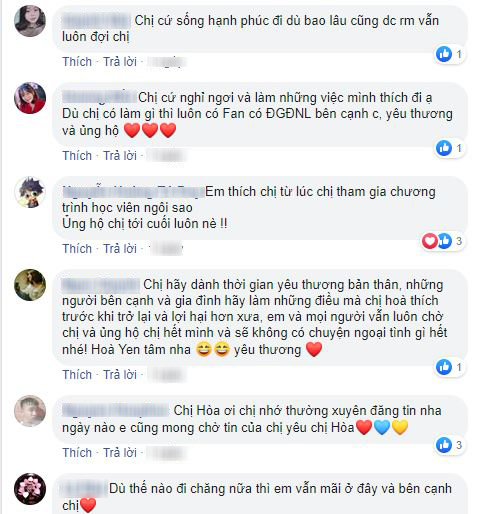Click like count icon on ĐGĐNL comment
The width and height of the screenshot is (502, 514).
[444, 148]
